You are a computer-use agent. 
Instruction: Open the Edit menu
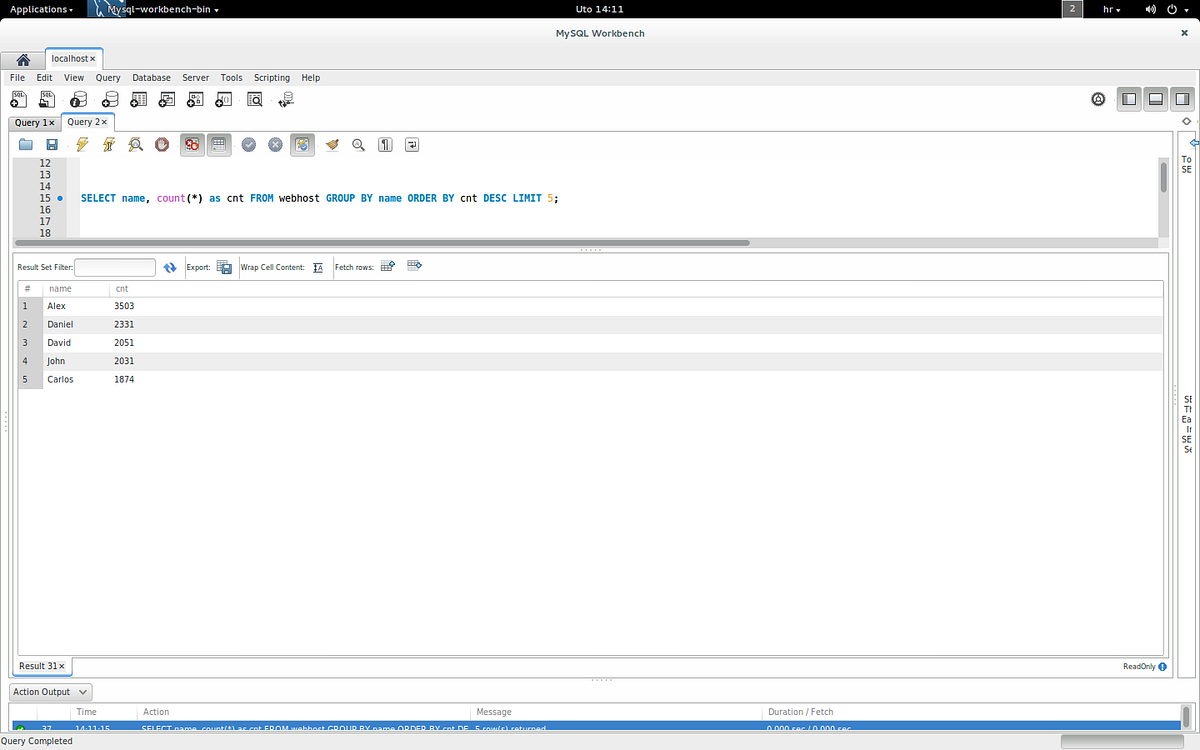point(45,77)
